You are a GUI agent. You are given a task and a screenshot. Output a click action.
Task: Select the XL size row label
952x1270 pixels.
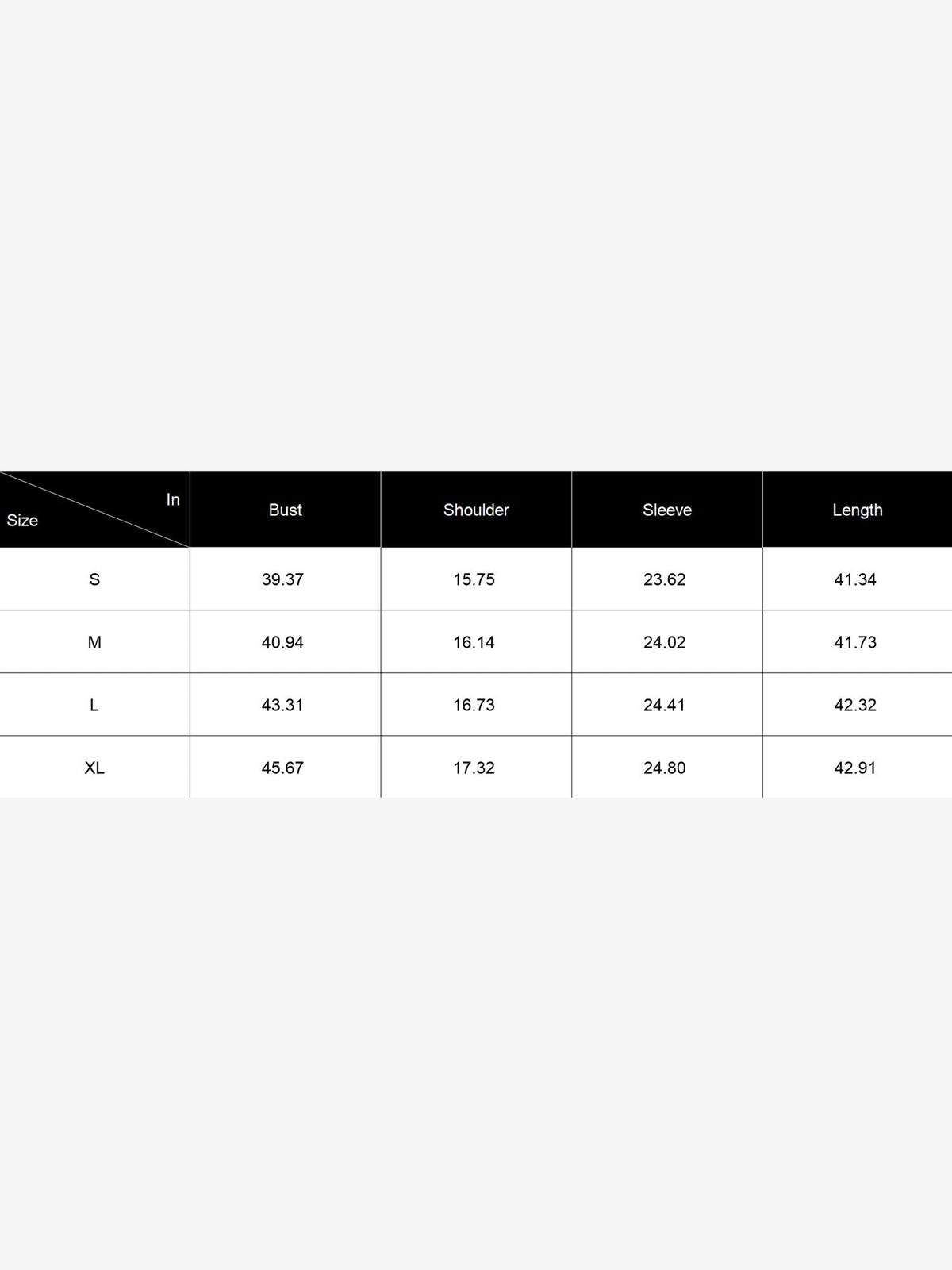tap(94, 768)
